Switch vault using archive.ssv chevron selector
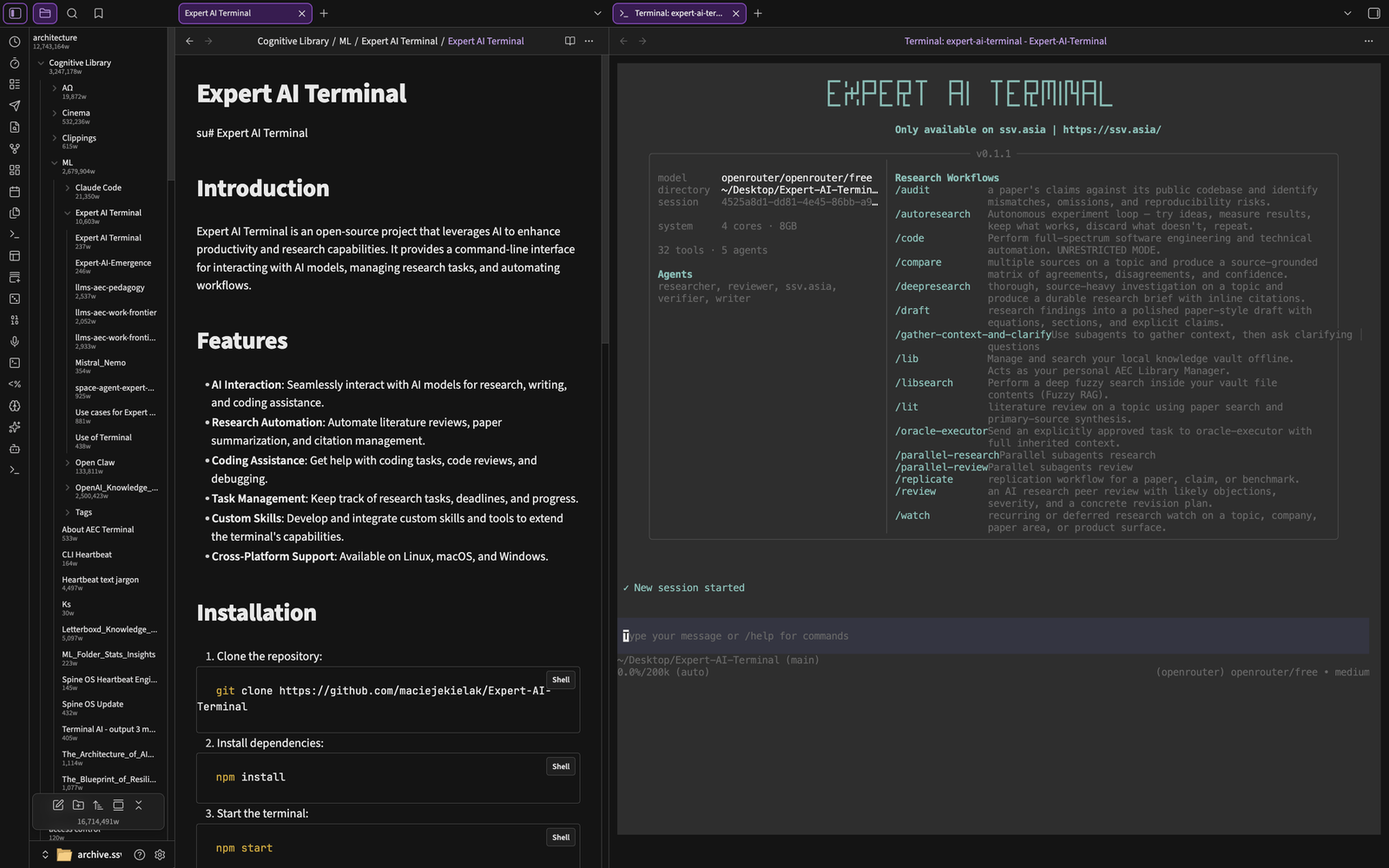 (45, 855)
